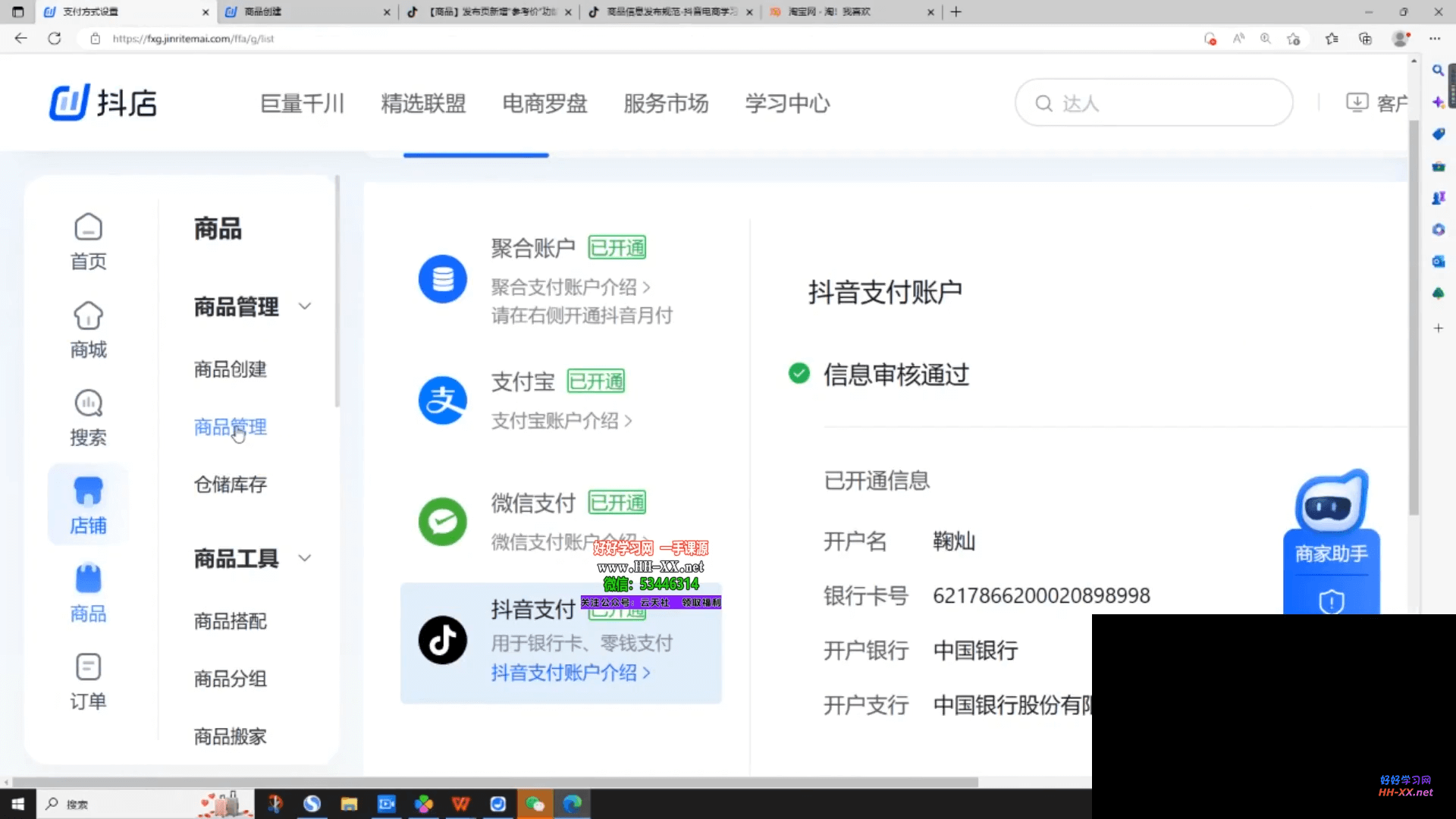Click the side menu scrollbar
The height and width of the screenshot is (819, 1456).
(x=337, y=292)
